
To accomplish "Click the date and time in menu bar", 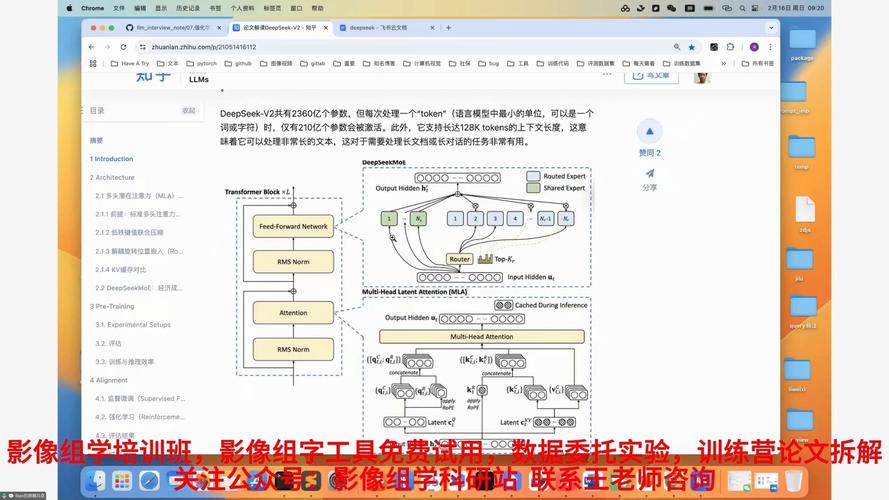I will click(795, 9).
